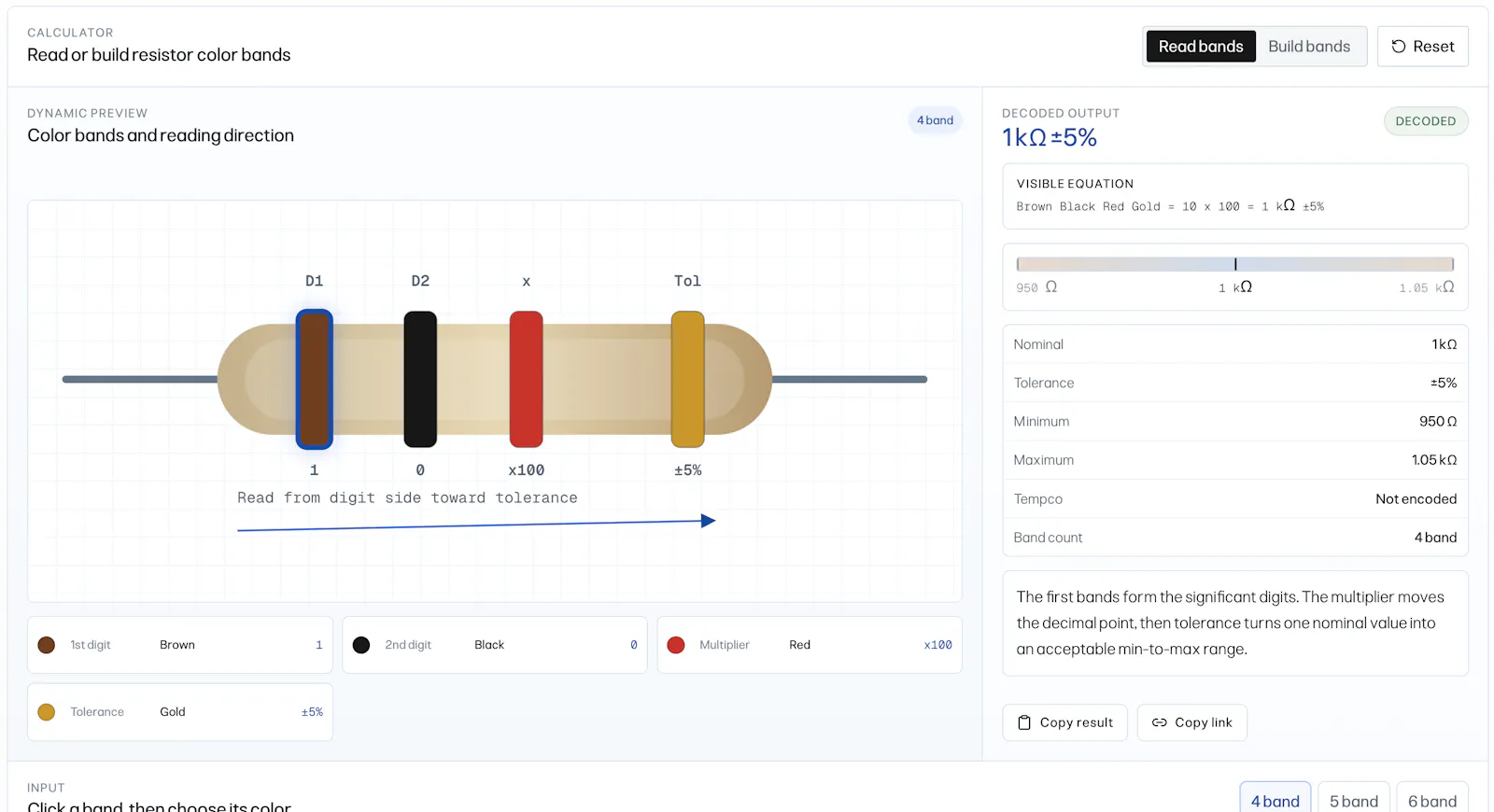This screenshot has width=1494, height=812.
Task: Click the 'D2' label above the resistor
Action: pos(420,281)
